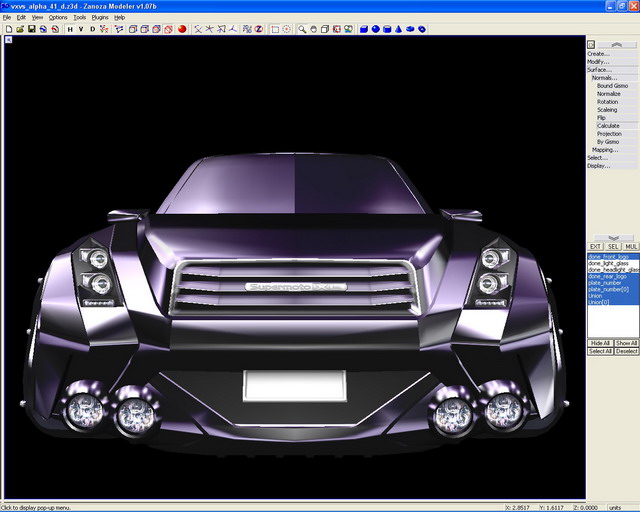Open the File menu
Image resolution: width=640 pixels, height=512 pixels.
tap(7, 18)
